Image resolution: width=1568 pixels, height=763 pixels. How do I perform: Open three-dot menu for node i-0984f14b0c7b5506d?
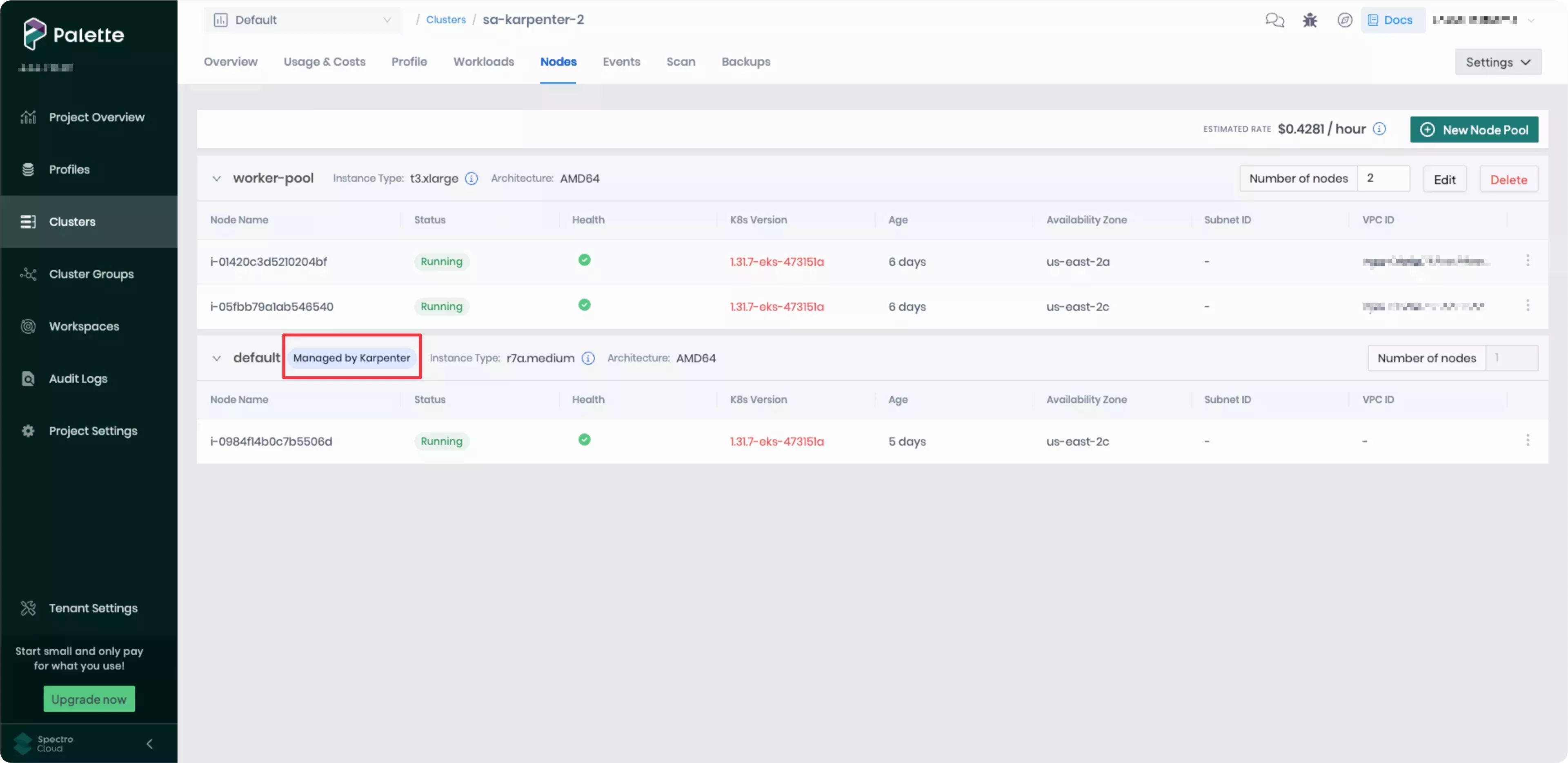(1527, 440)
